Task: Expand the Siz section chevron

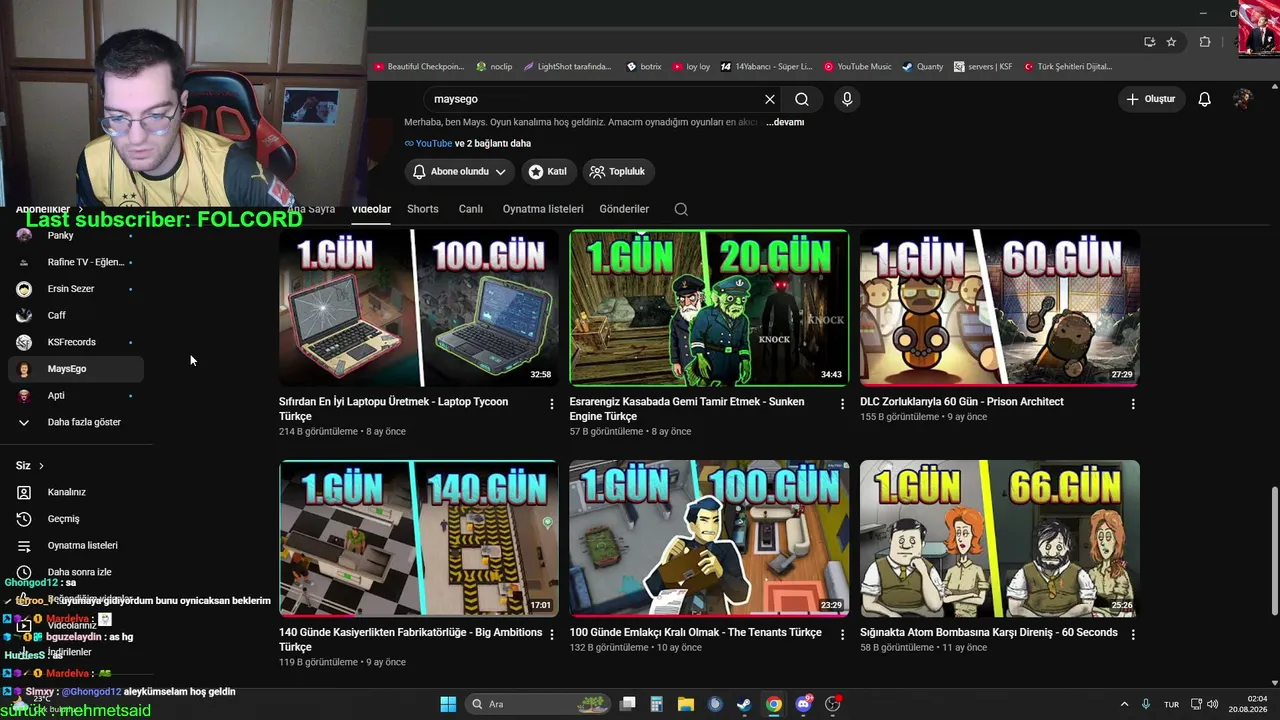Action: [x=41, y=466]
